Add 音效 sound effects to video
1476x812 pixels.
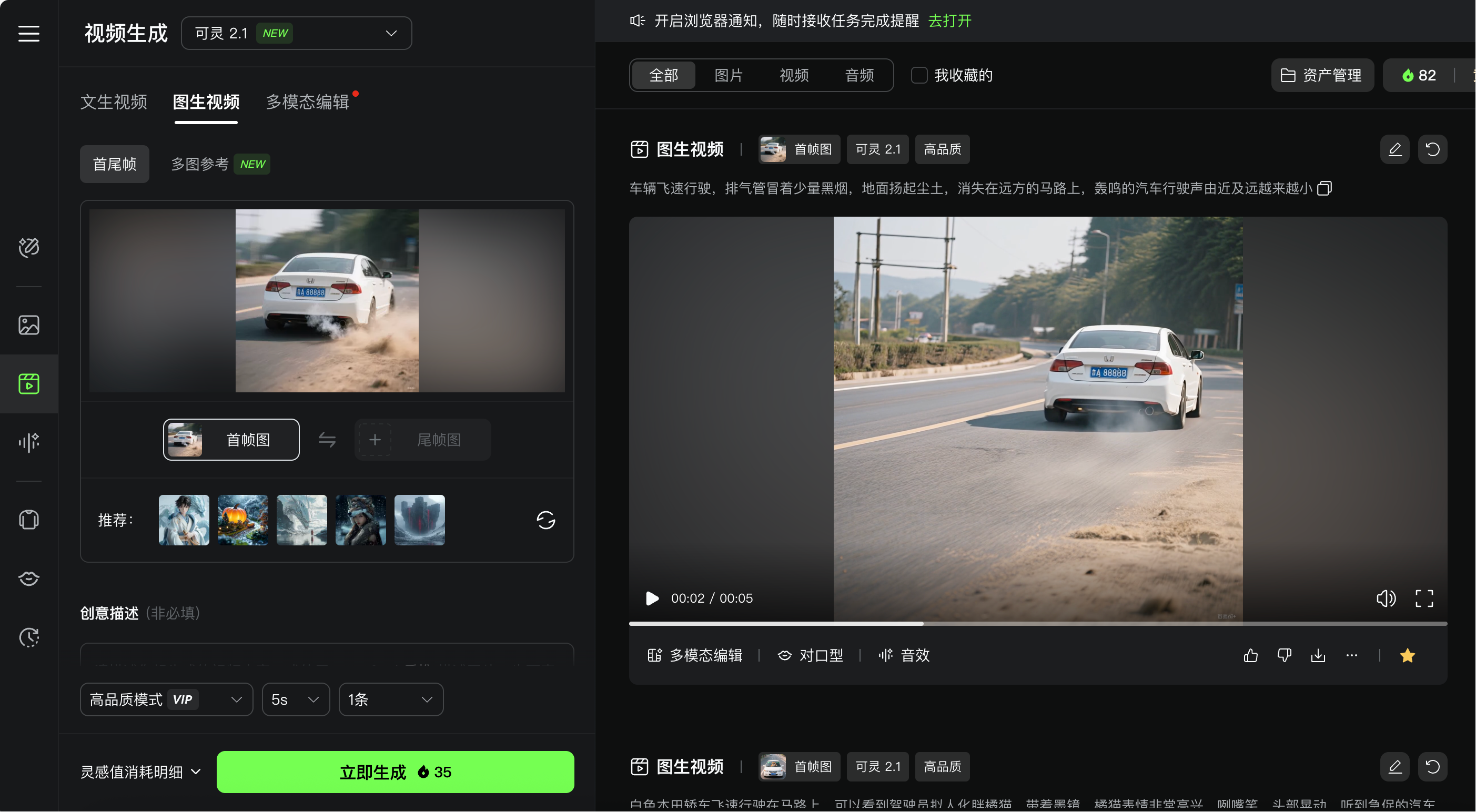coord(904,656)
